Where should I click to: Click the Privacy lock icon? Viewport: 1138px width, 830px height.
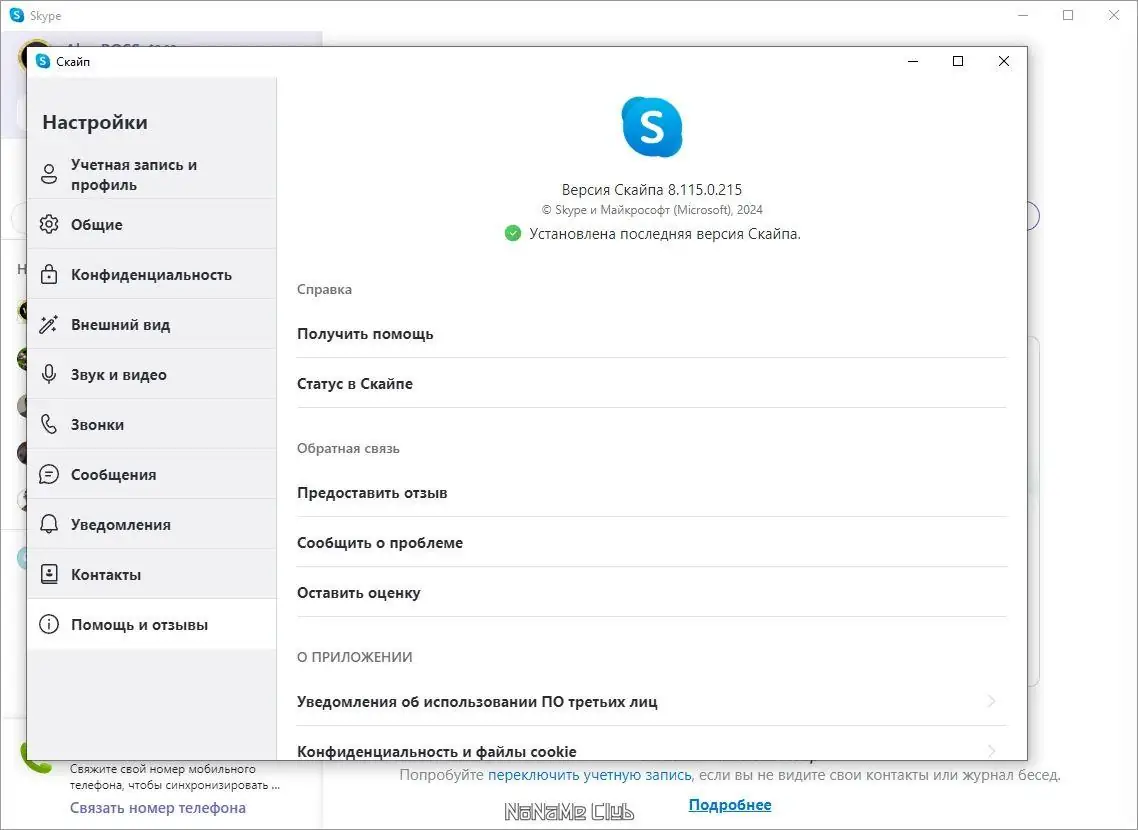[49, 274]
